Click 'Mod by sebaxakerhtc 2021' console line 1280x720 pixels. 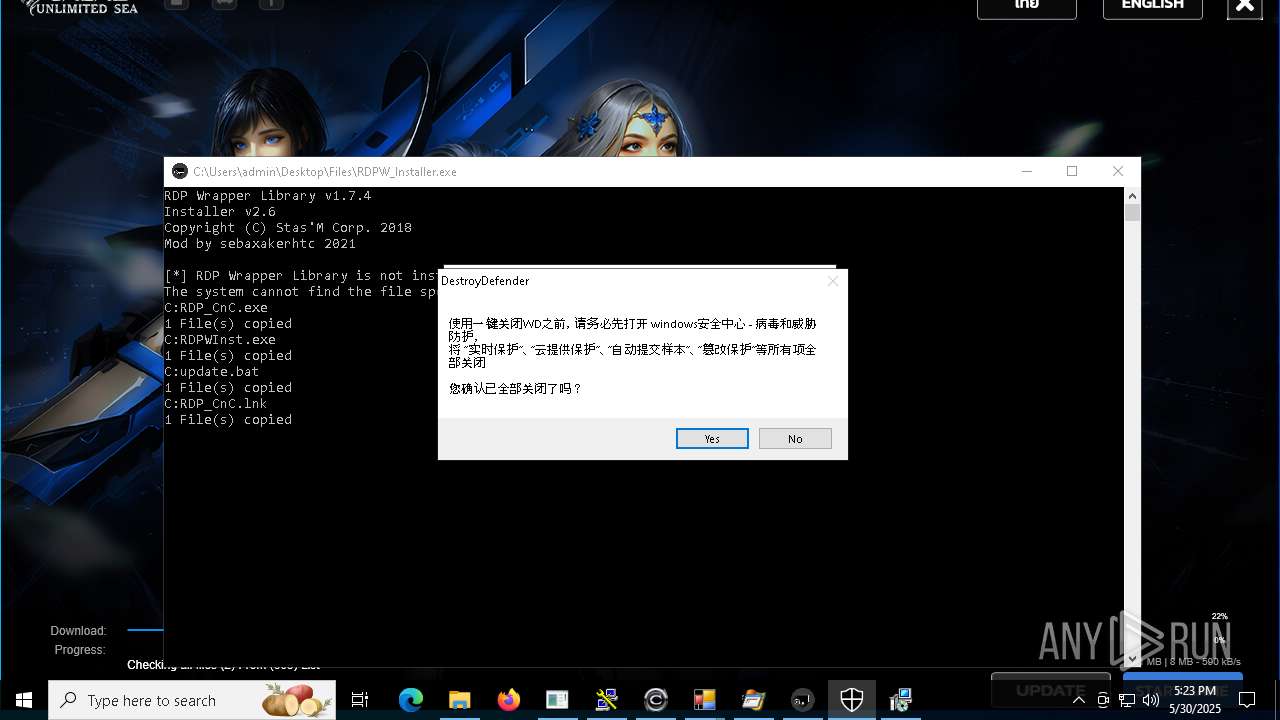(x=260, y=244)
